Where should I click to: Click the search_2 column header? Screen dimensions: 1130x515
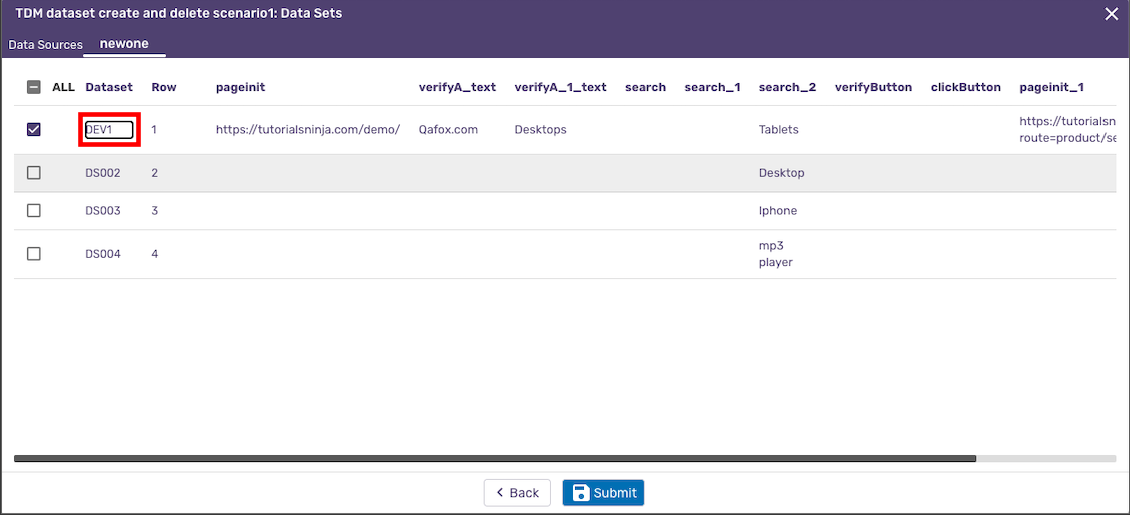(x=788, y=87)
